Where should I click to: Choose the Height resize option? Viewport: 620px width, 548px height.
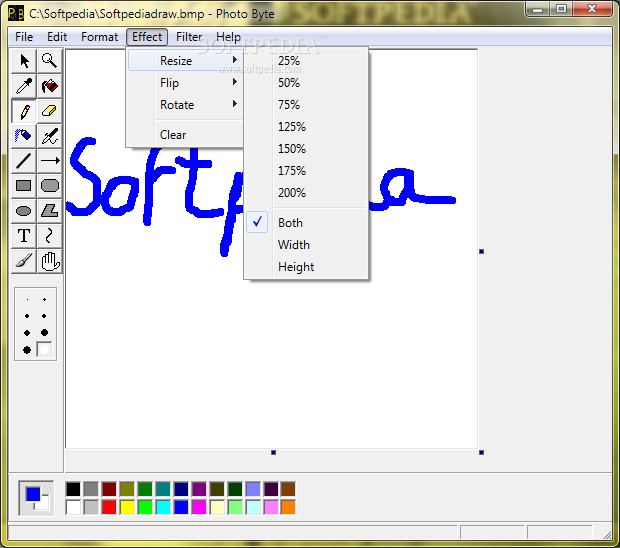coord(306,267)
